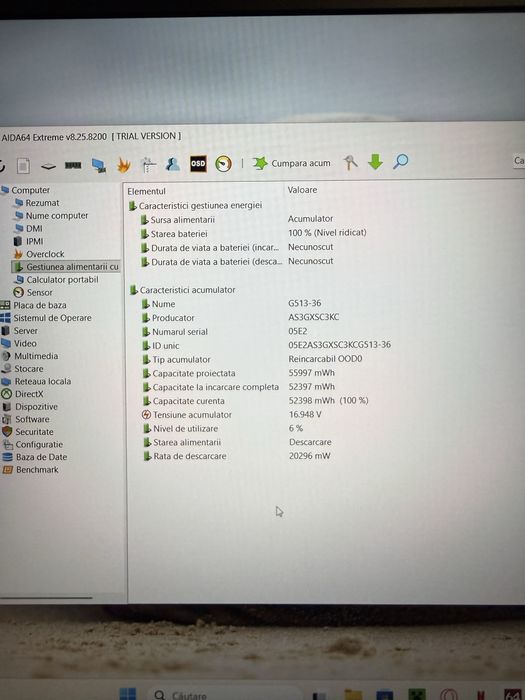Open Benchmark category in tree

point(31,470)
